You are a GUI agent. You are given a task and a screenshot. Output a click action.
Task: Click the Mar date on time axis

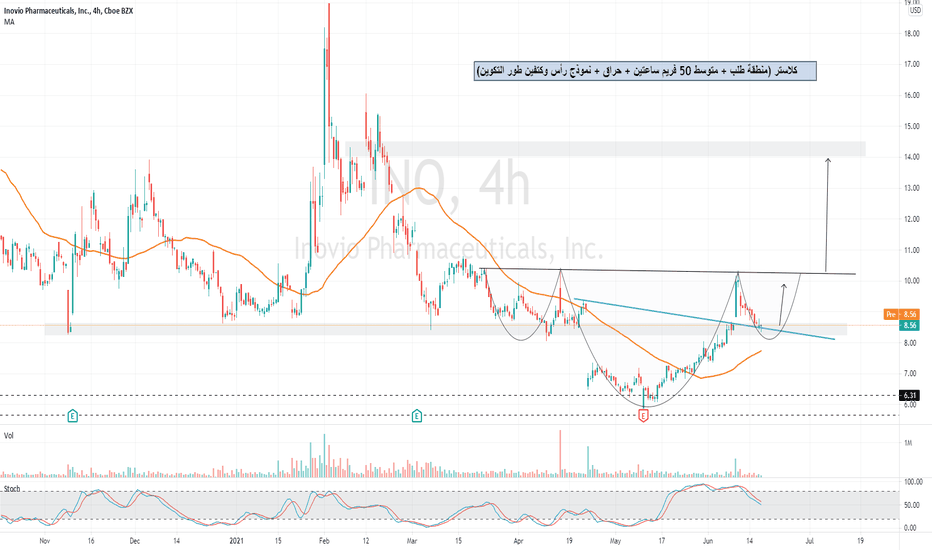(x=412, y=541)
